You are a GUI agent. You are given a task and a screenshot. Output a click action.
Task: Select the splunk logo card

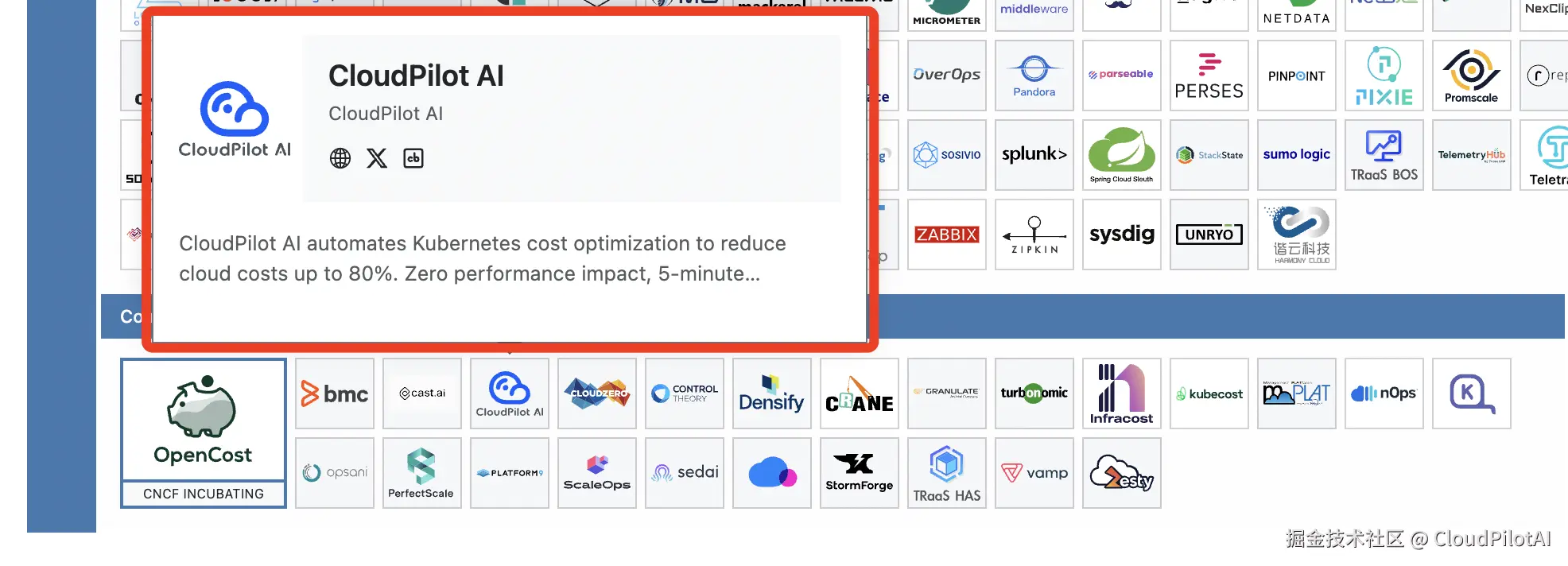(1034, 155)
